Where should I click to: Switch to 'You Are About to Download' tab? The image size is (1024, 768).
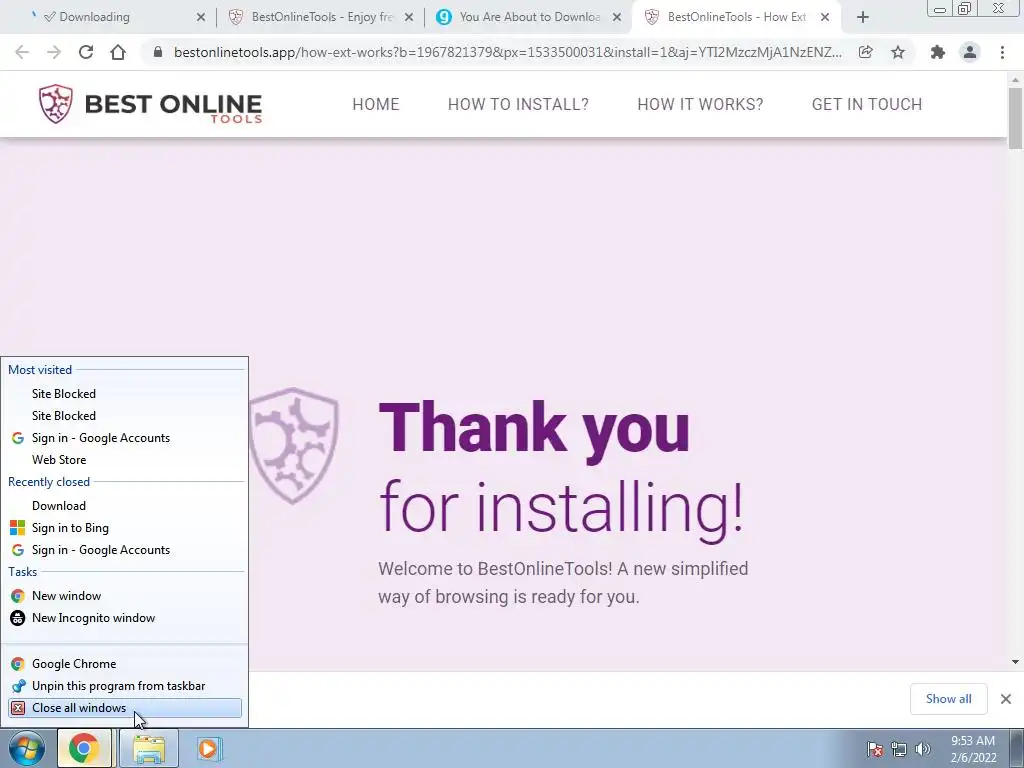[x=528, y=18]
